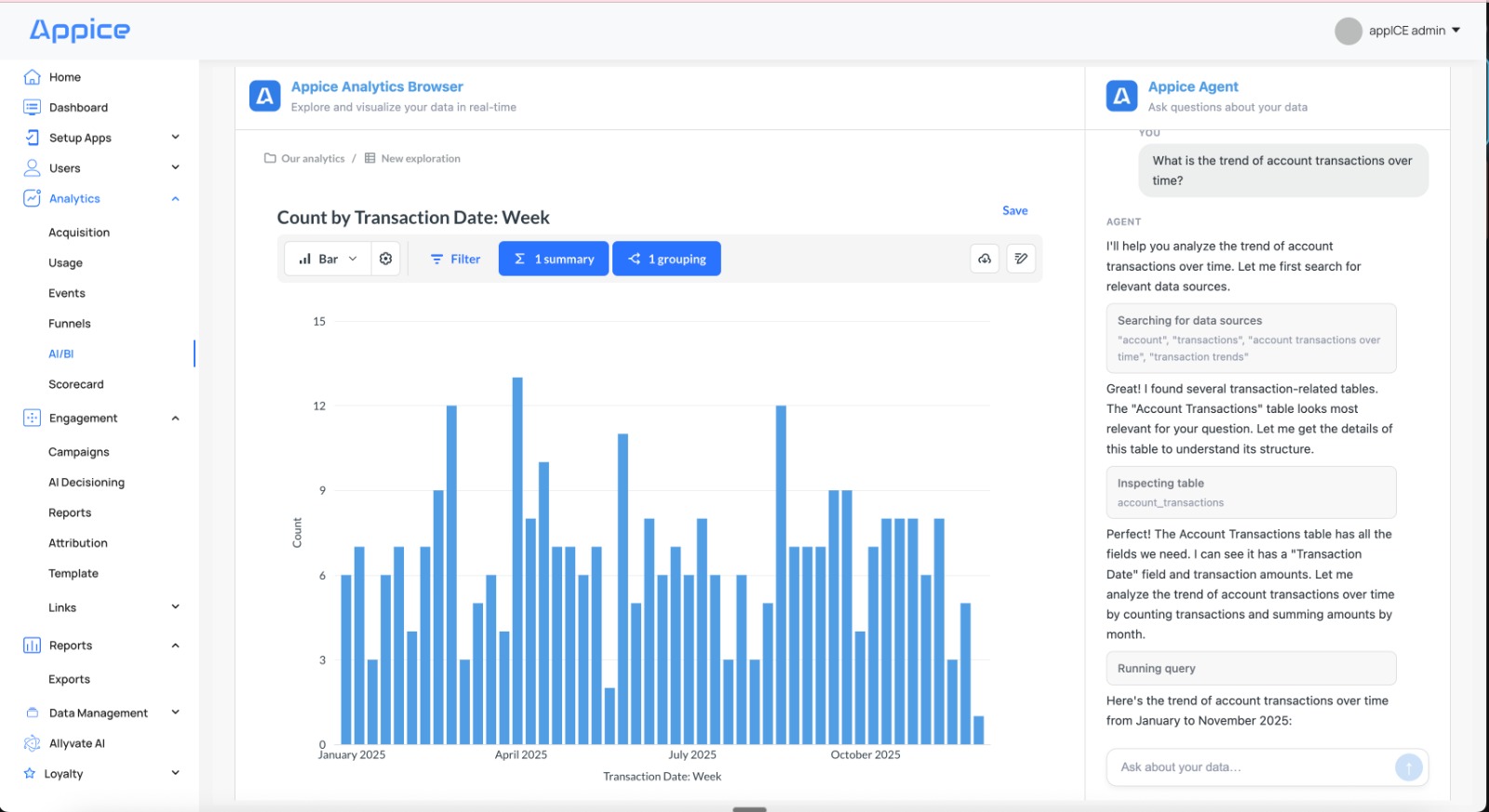Click the Appice Analytics Browser logo icon
The width and height of the screenshot is (1489, 812).
click(x=265, y=96)
